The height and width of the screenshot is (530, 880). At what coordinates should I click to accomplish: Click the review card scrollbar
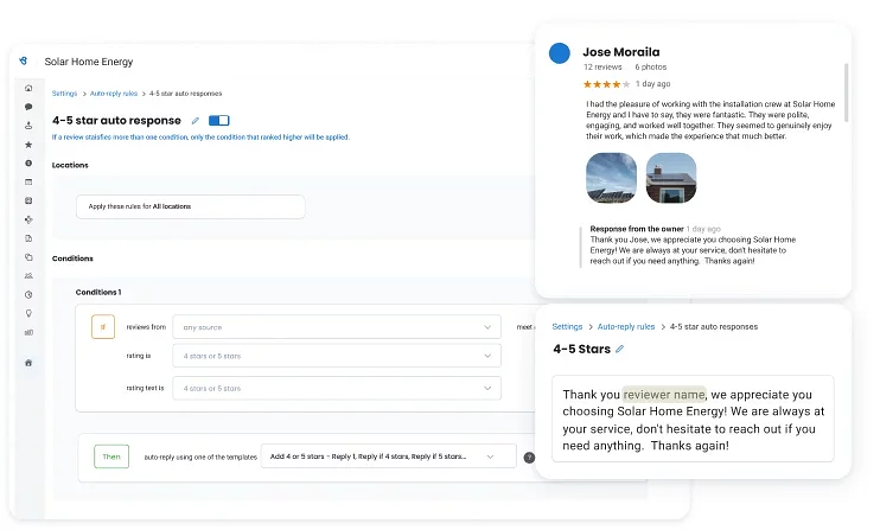click(846, 93)
